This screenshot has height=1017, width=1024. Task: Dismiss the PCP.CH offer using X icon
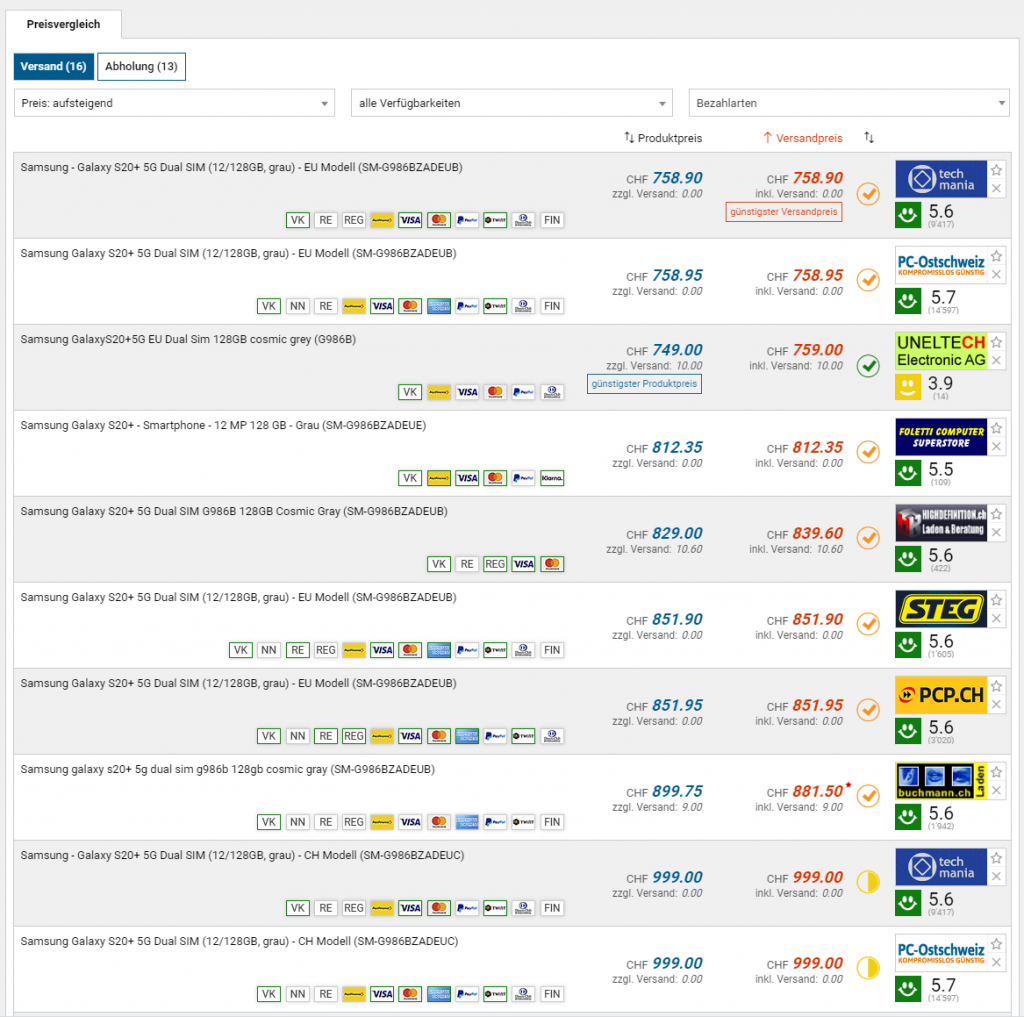(x=996, y=705)
